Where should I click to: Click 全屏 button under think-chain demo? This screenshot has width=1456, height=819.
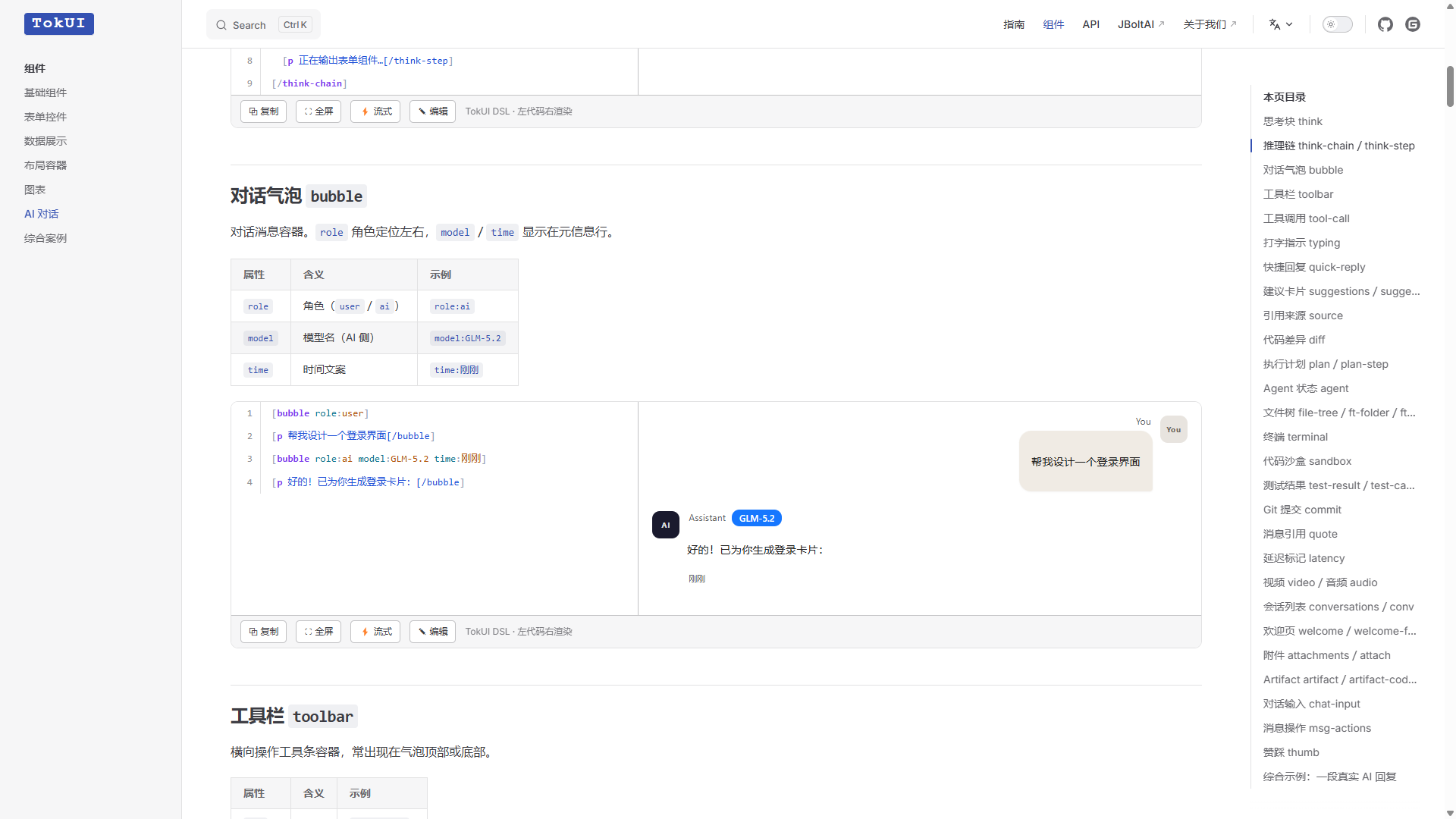(x=318, y=111)
